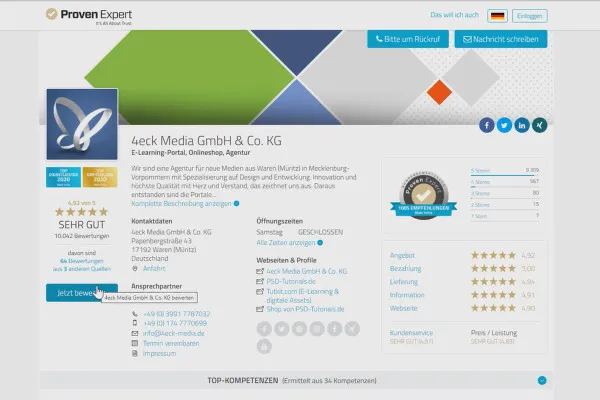
Task: Open the 4eck Media company logo image
Action: 82,124
